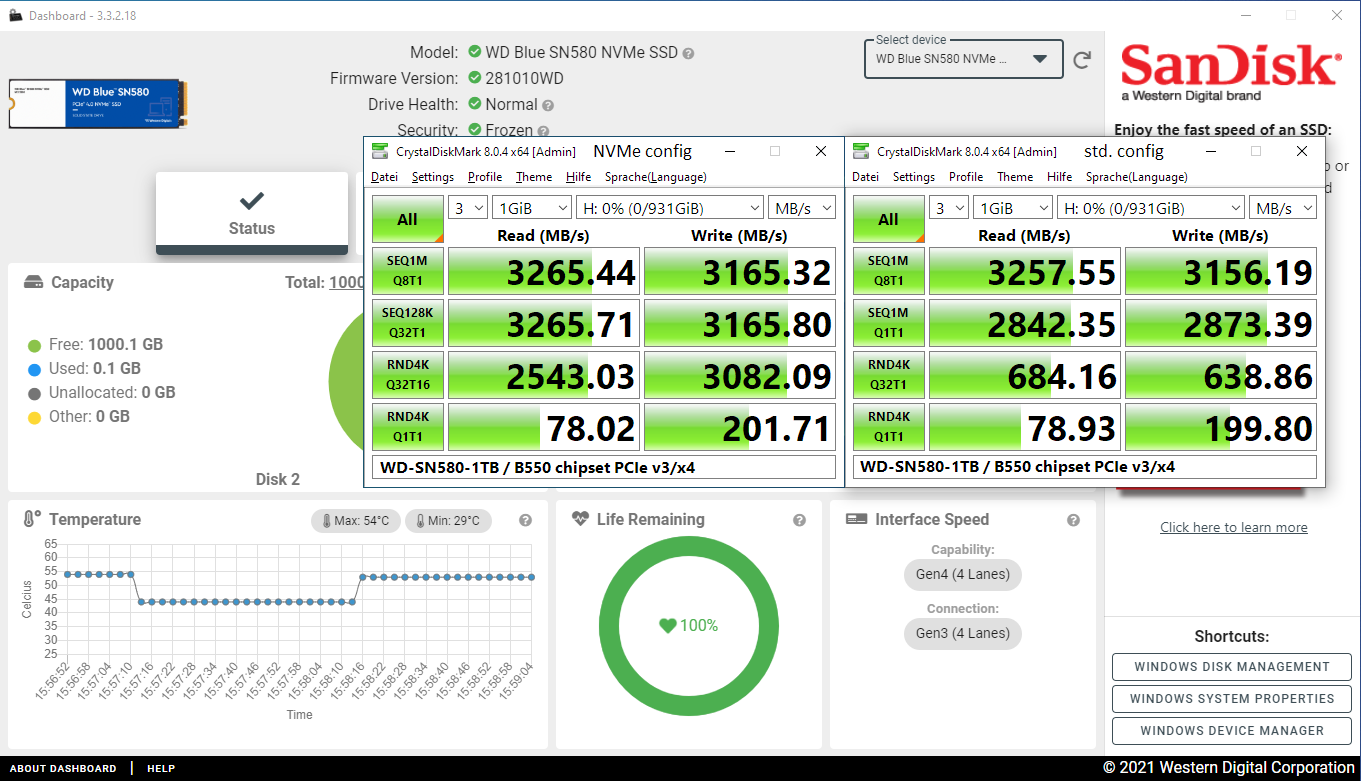Run SEQ1M Q8T1 test in NVMe config window

coord(407,271)
